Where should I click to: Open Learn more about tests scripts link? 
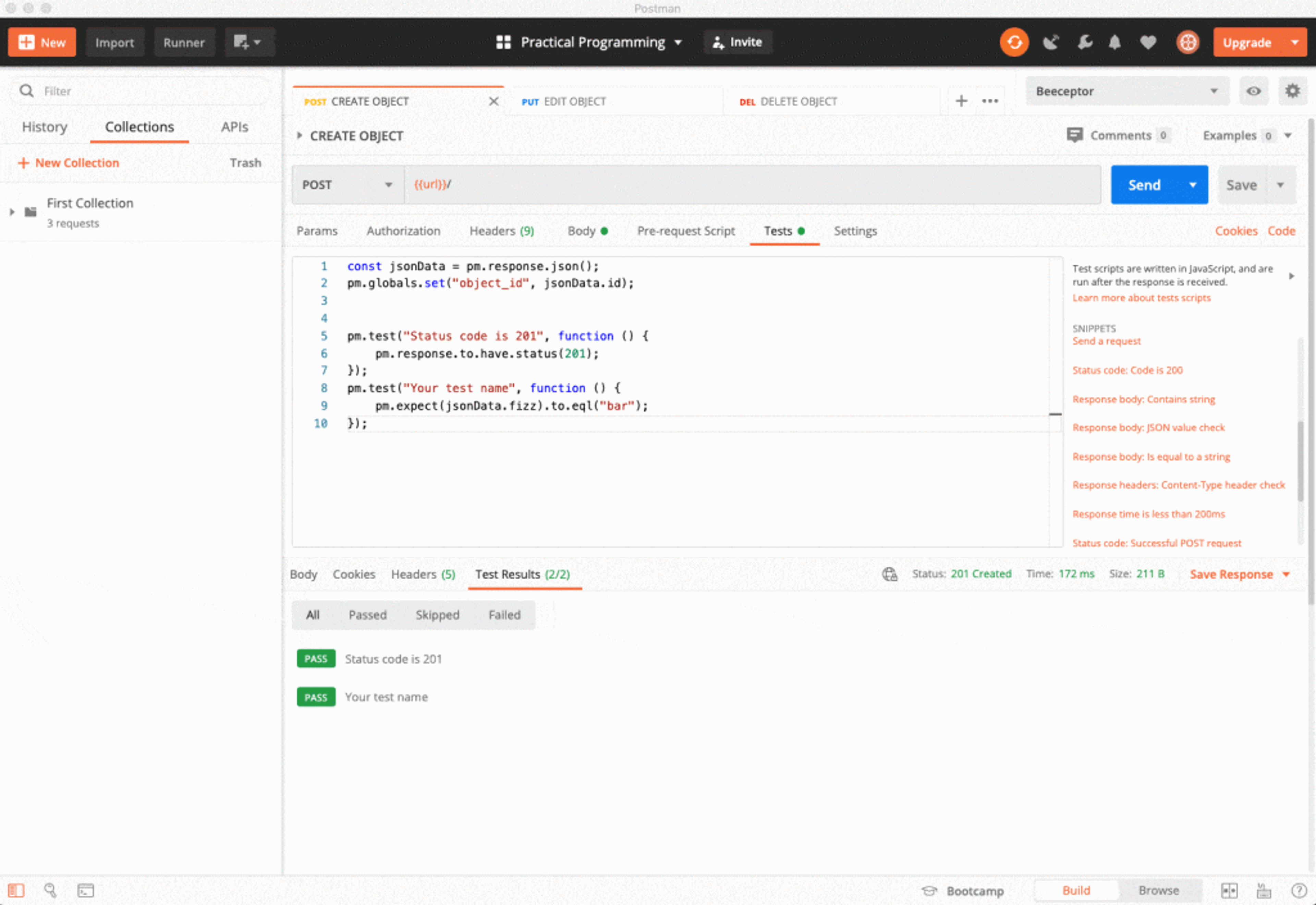[x=1141, y=298]
